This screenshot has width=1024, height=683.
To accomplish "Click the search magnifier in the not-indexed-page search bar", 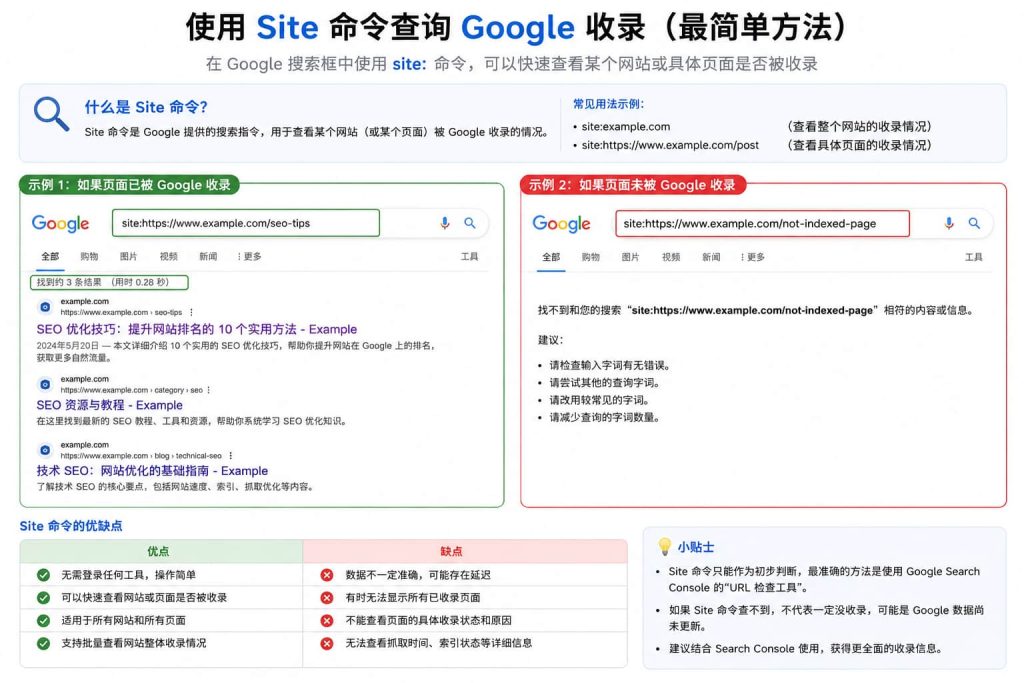I will 974,223.
